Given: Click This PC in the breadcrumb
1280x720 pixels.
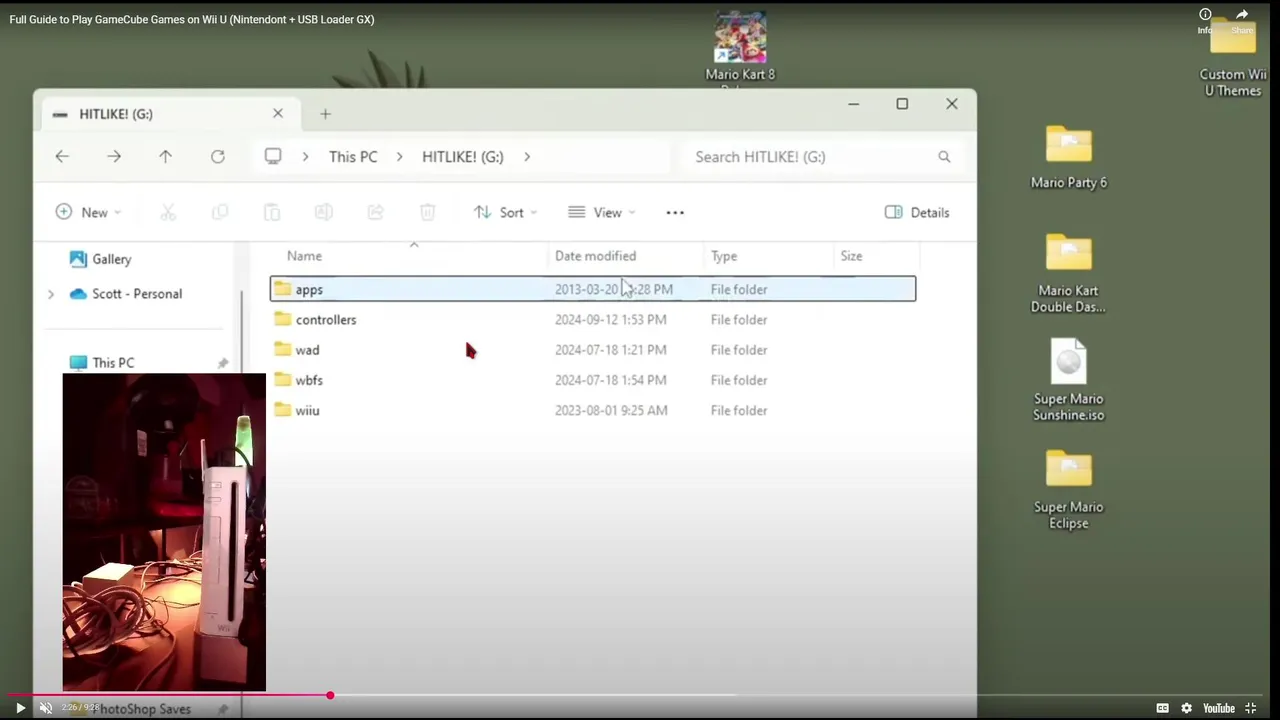Looking at the screenshot, I should pyautogui.click(x=353, y=157).
